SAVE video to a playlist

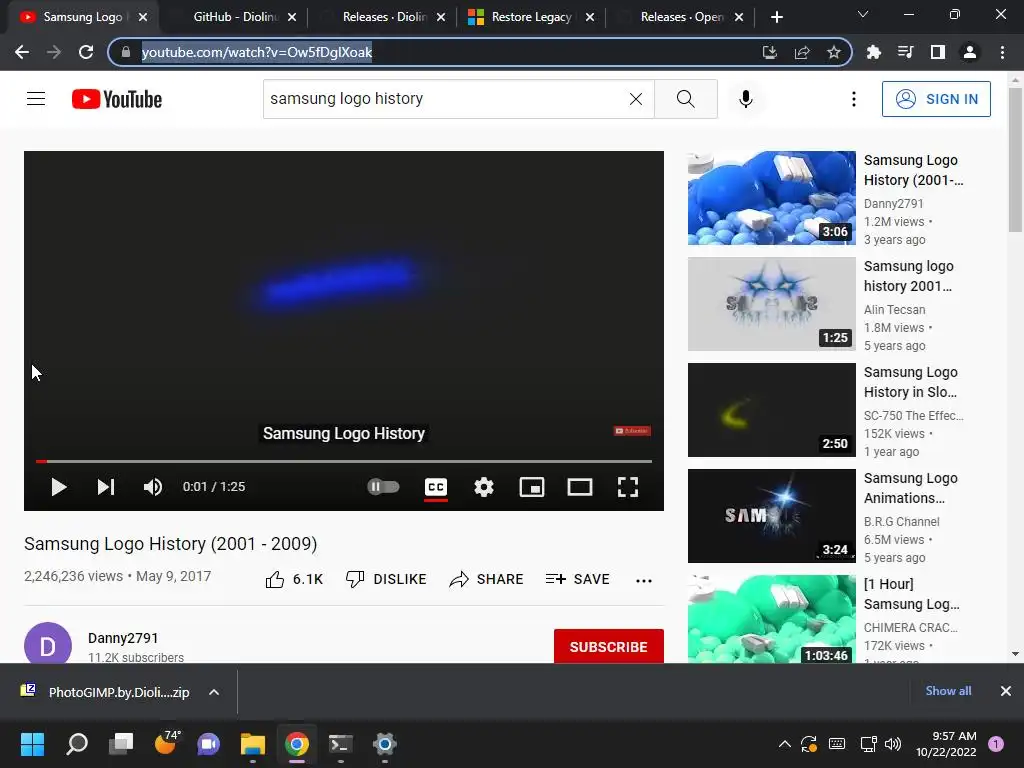pyautogui.click(x=577, y=579)
